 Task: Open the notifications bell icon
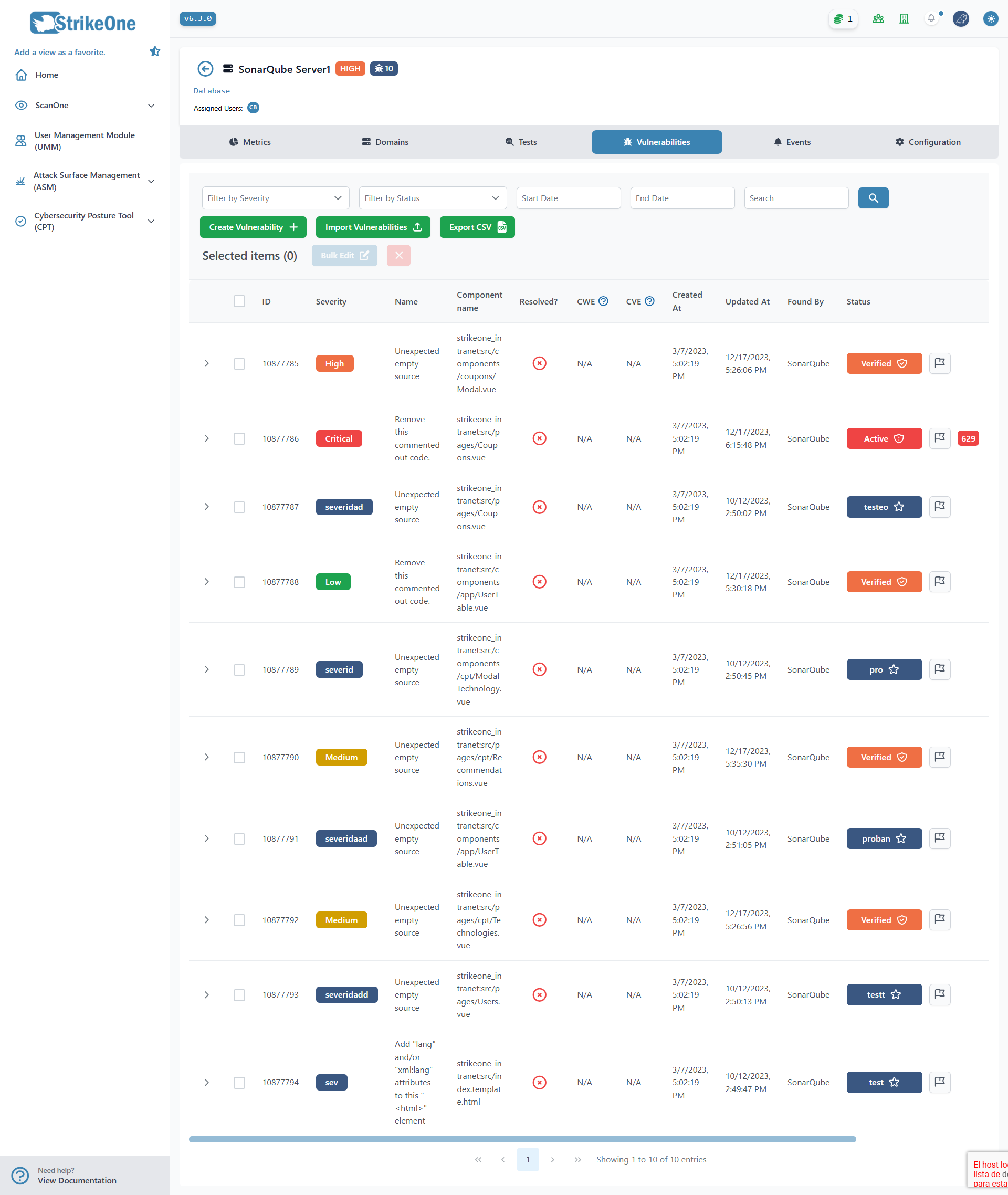click(931, 18)
